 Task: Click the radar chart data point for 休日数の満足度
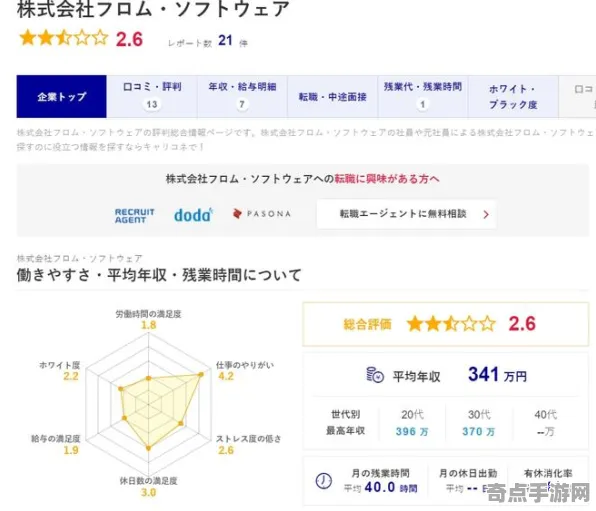[149, 448]
